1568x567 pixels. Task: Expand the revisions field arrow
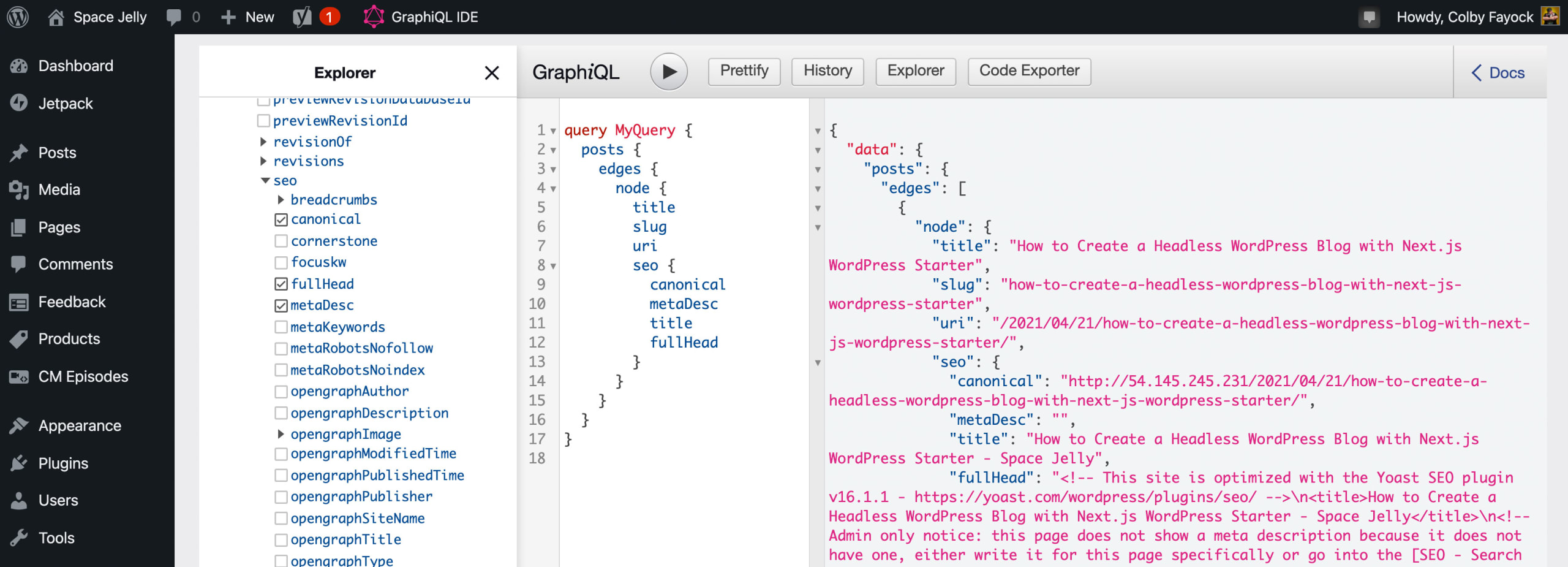(263, 161)
